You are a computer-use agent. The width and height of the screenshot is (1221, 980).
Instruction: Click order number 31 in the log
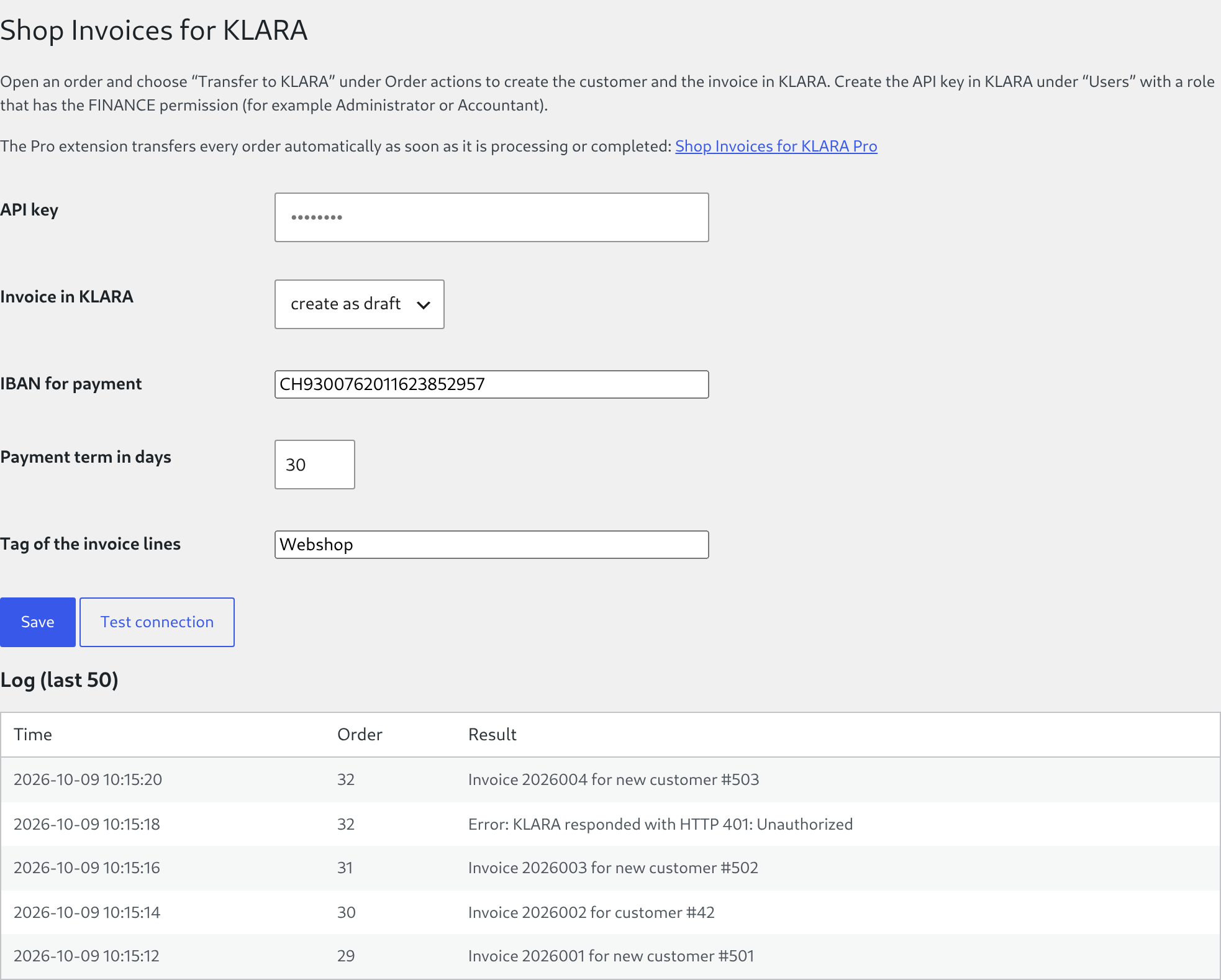345,868
